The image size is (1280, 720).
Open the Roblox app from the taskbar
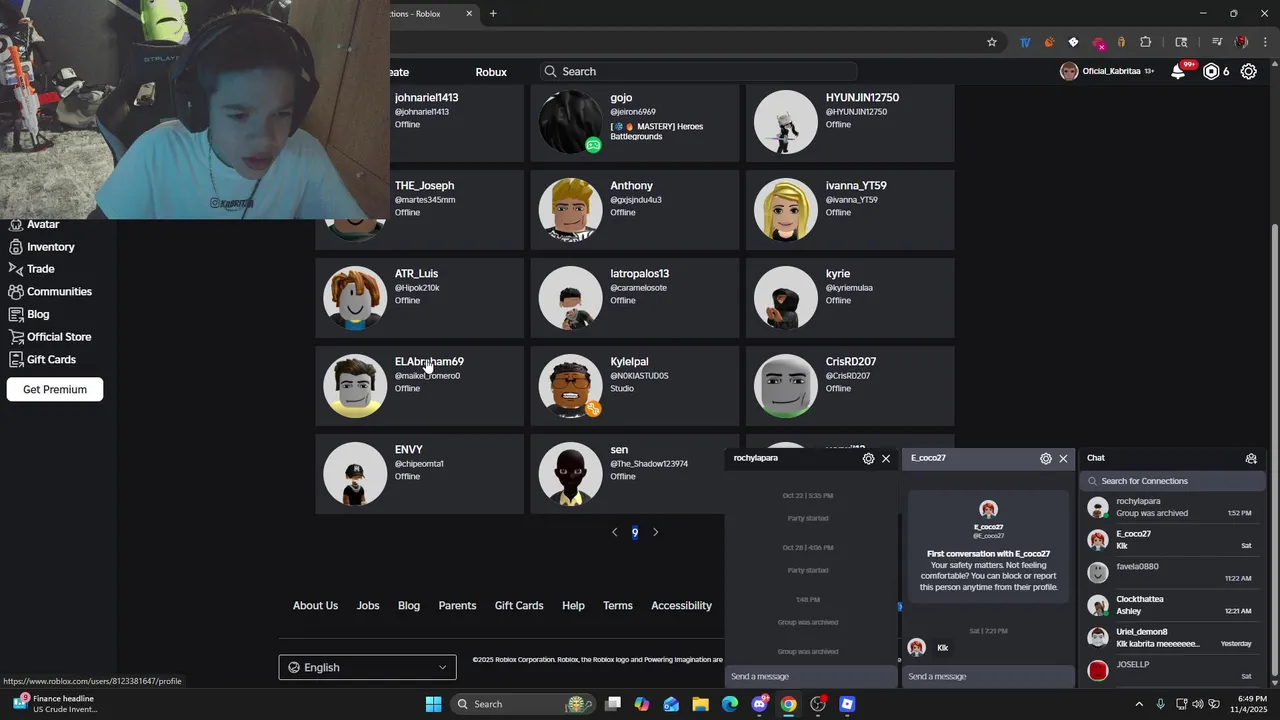(847, 704)
